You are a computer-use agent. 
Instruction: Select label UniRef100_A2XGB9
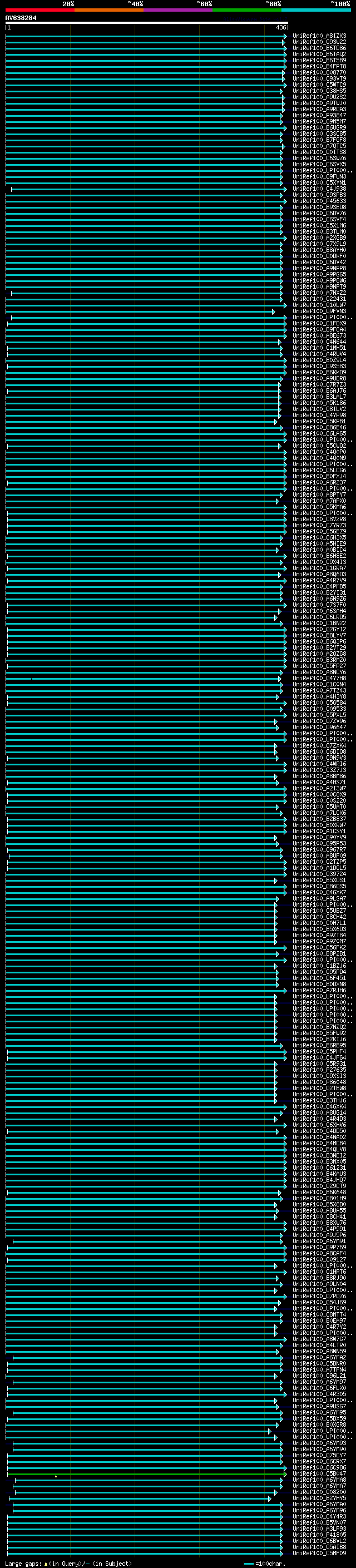point(319,238)
